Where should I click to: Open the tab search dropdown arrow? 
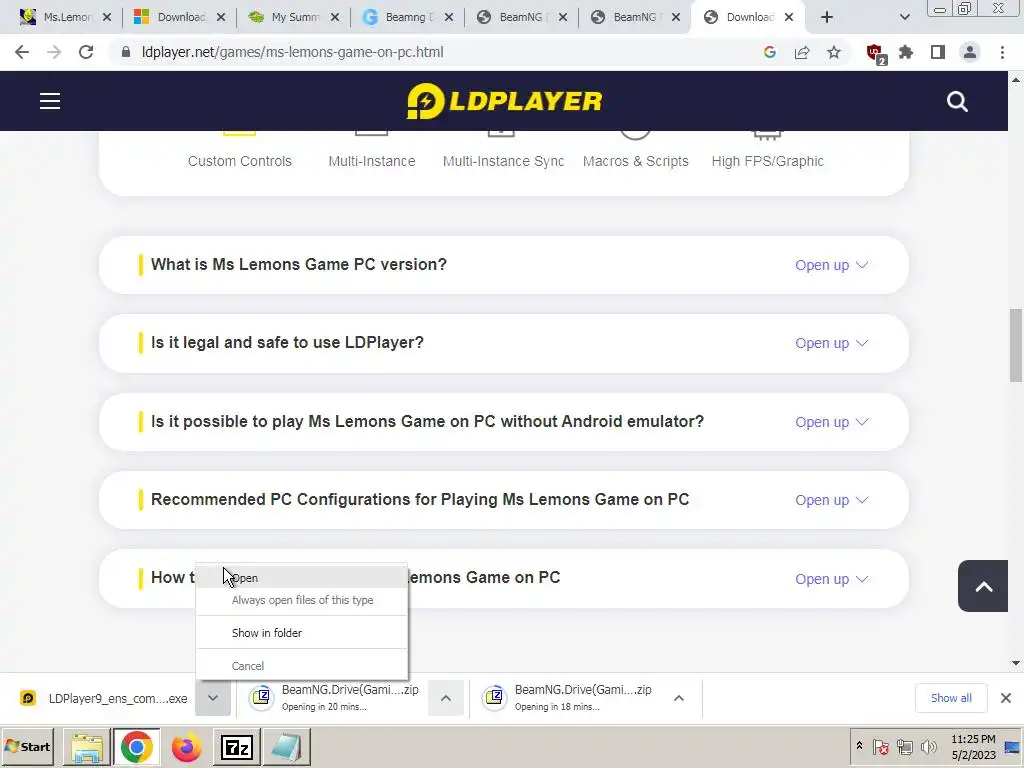[x=904, y=17]
